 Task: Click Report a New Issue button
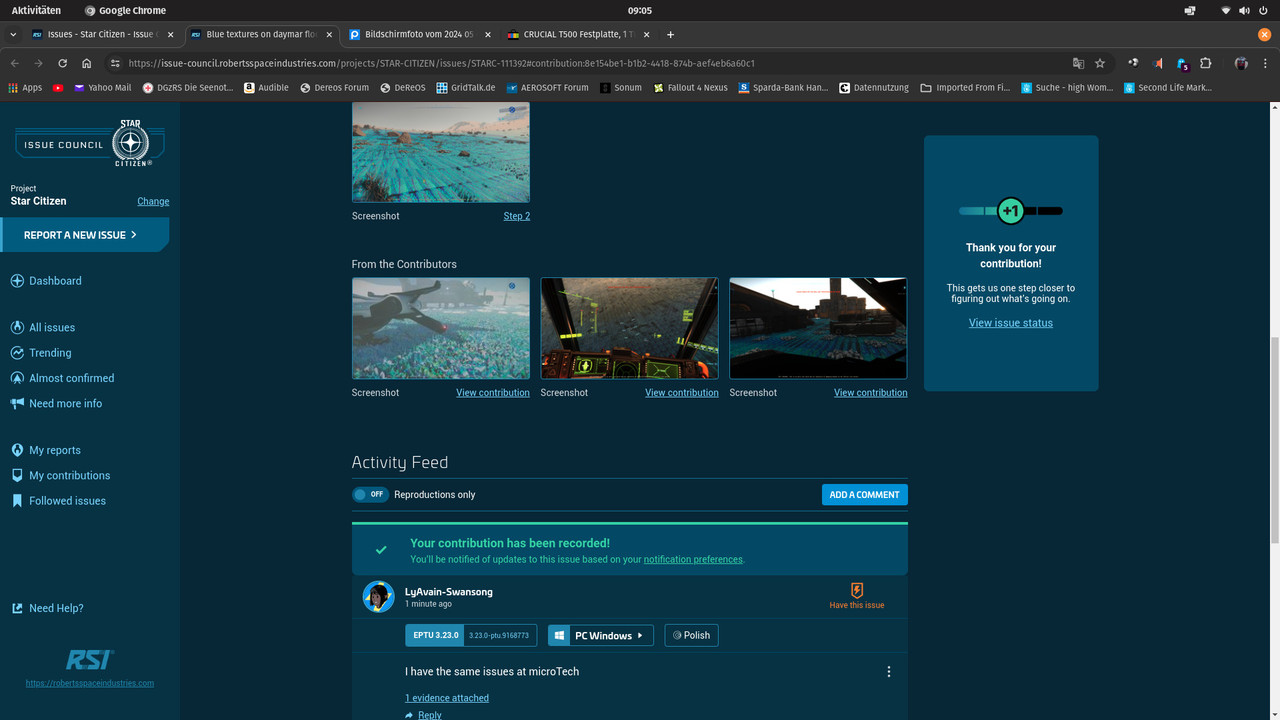coord(84,235)
